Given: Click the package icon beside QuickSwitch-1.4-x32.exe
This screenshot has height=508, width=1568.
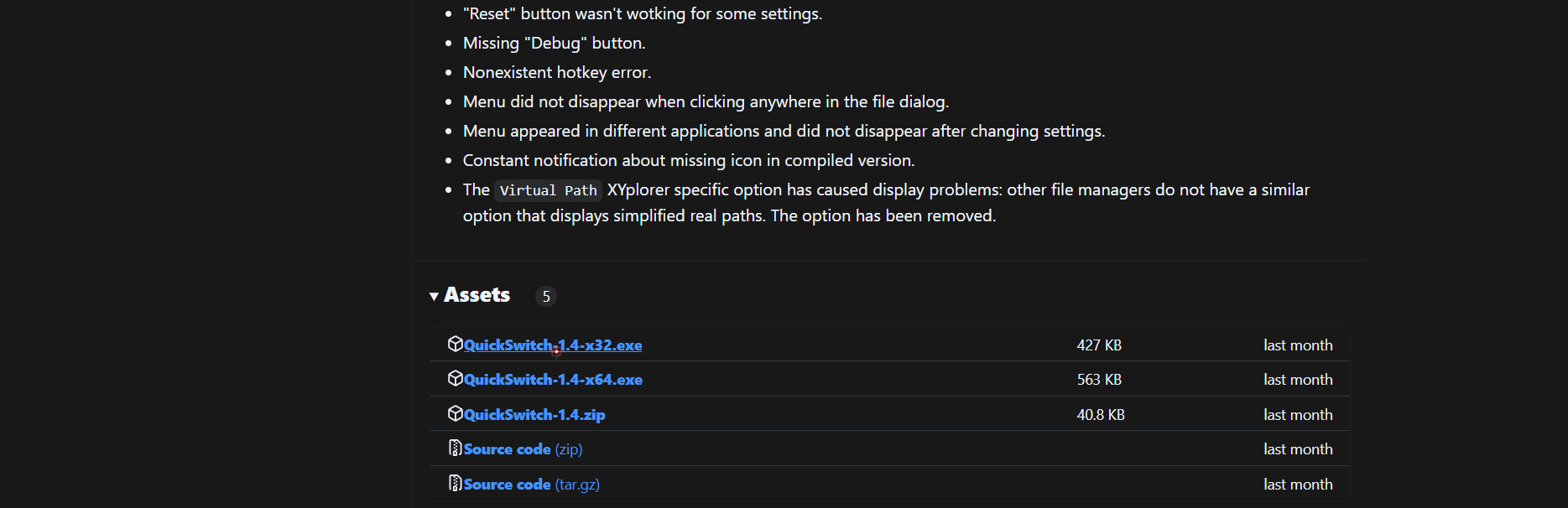Looking at the screenshot, I should point(455,344).
